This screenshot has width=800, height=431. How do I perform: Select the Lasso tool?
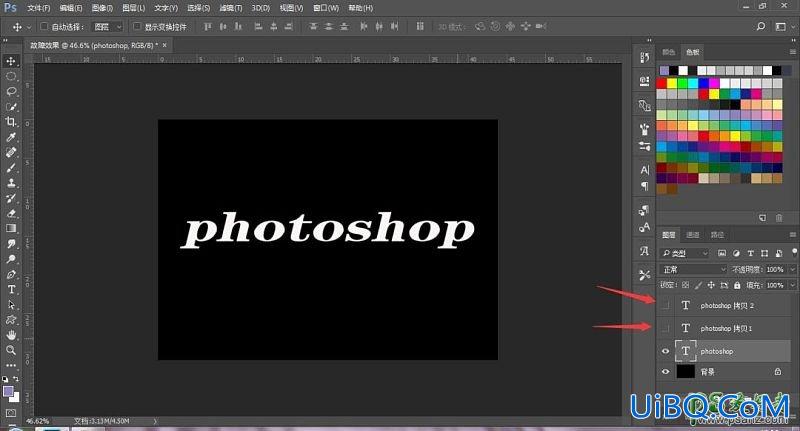click(x=11, y=91)
